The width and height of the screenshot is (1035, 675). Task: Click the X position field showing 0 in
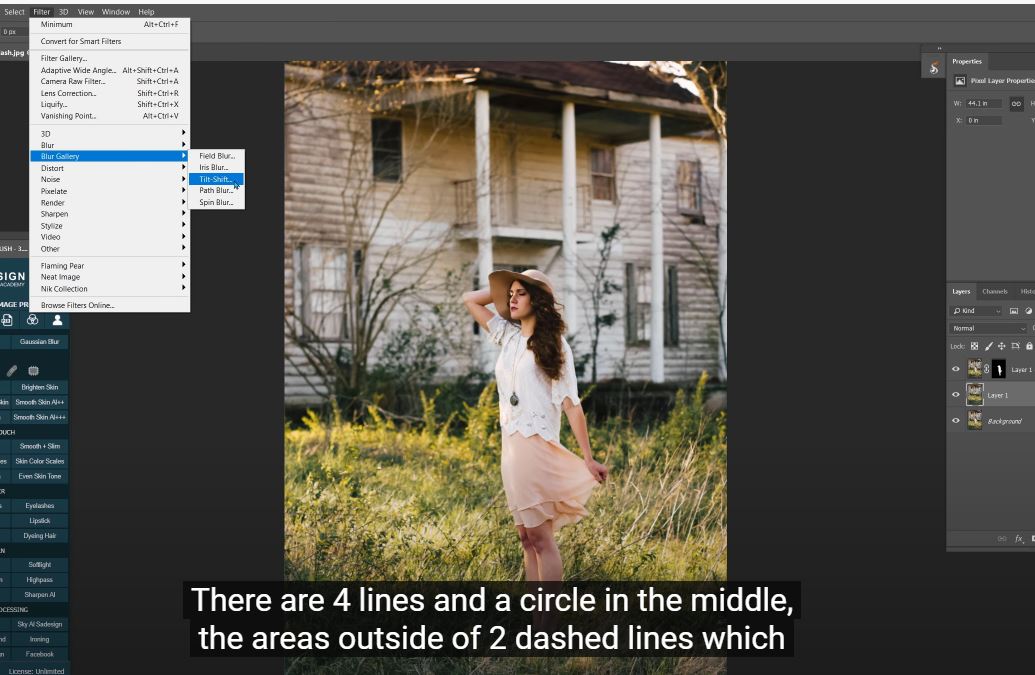984,121
